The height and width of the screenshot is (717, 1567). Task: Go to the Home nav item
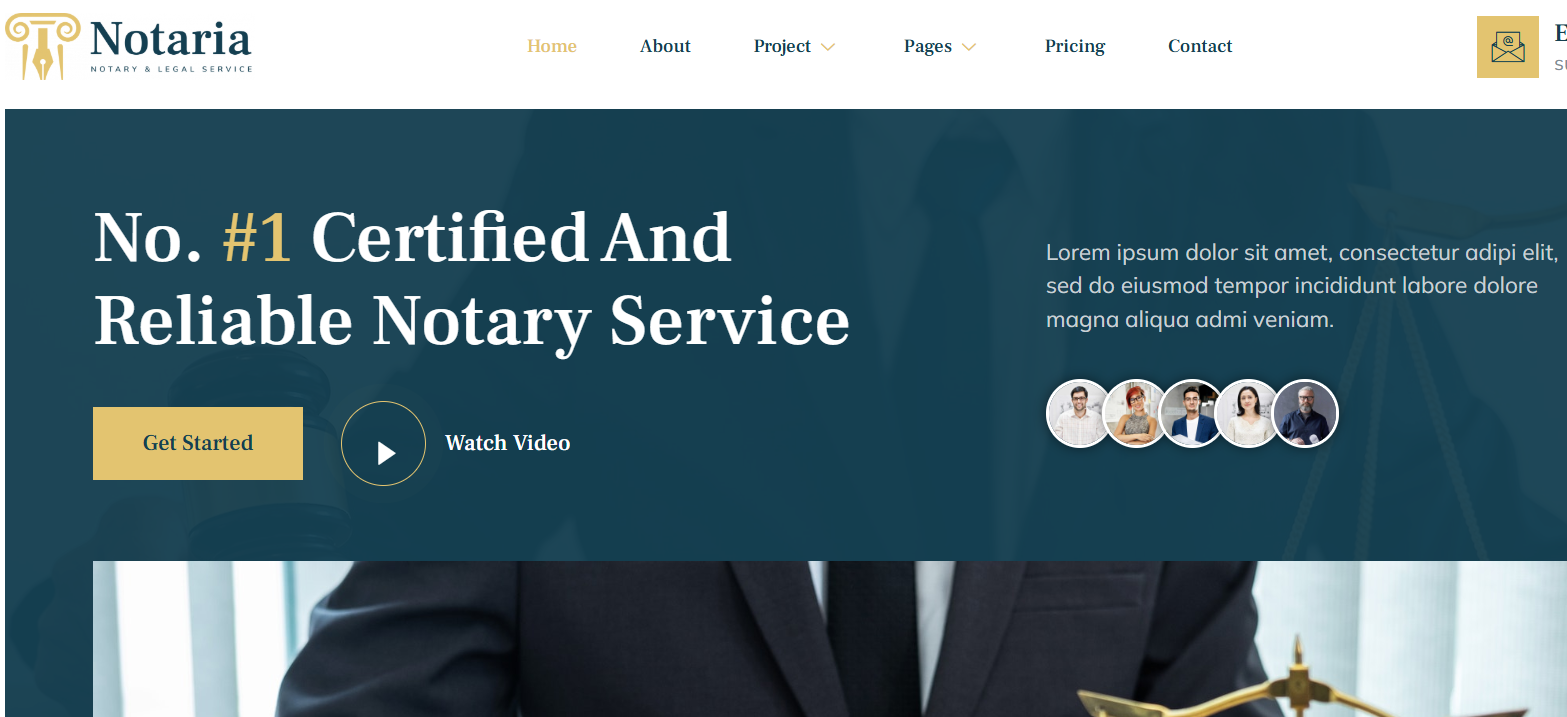coord(552,46)
